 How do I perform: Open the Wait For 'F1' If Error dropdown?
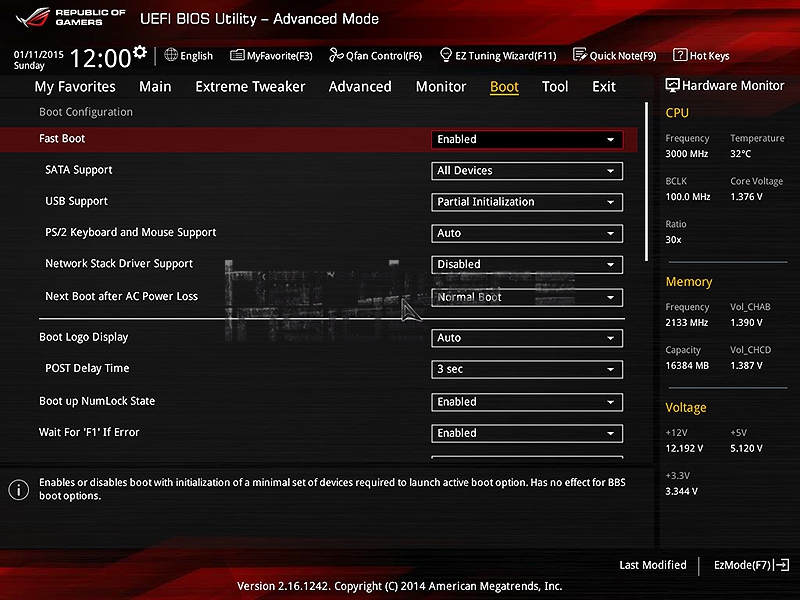(527, 433)
